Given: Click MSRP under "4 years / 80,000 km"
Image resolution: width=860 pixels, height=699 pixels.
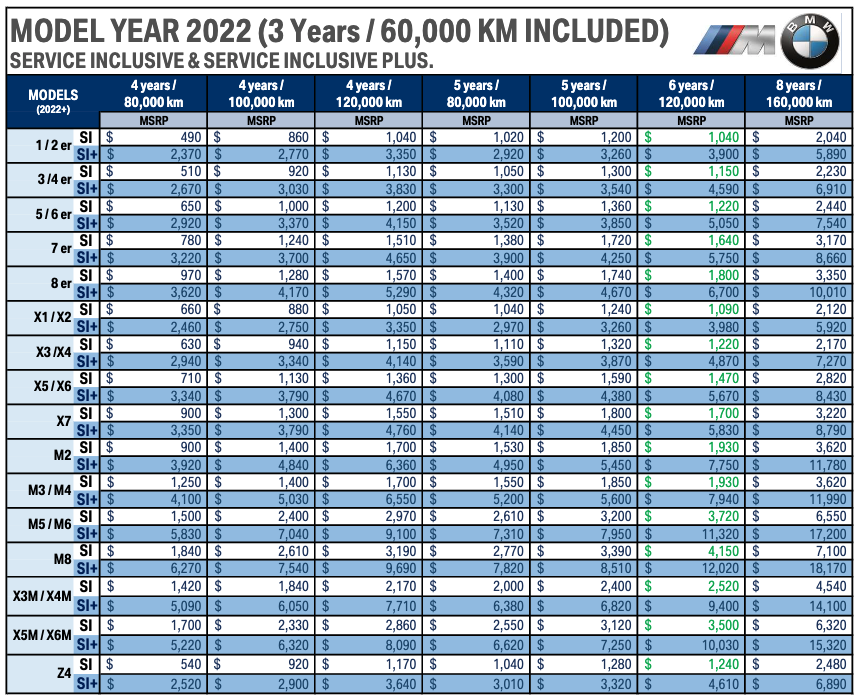Looking at the screenshot, I should [154, 121].
